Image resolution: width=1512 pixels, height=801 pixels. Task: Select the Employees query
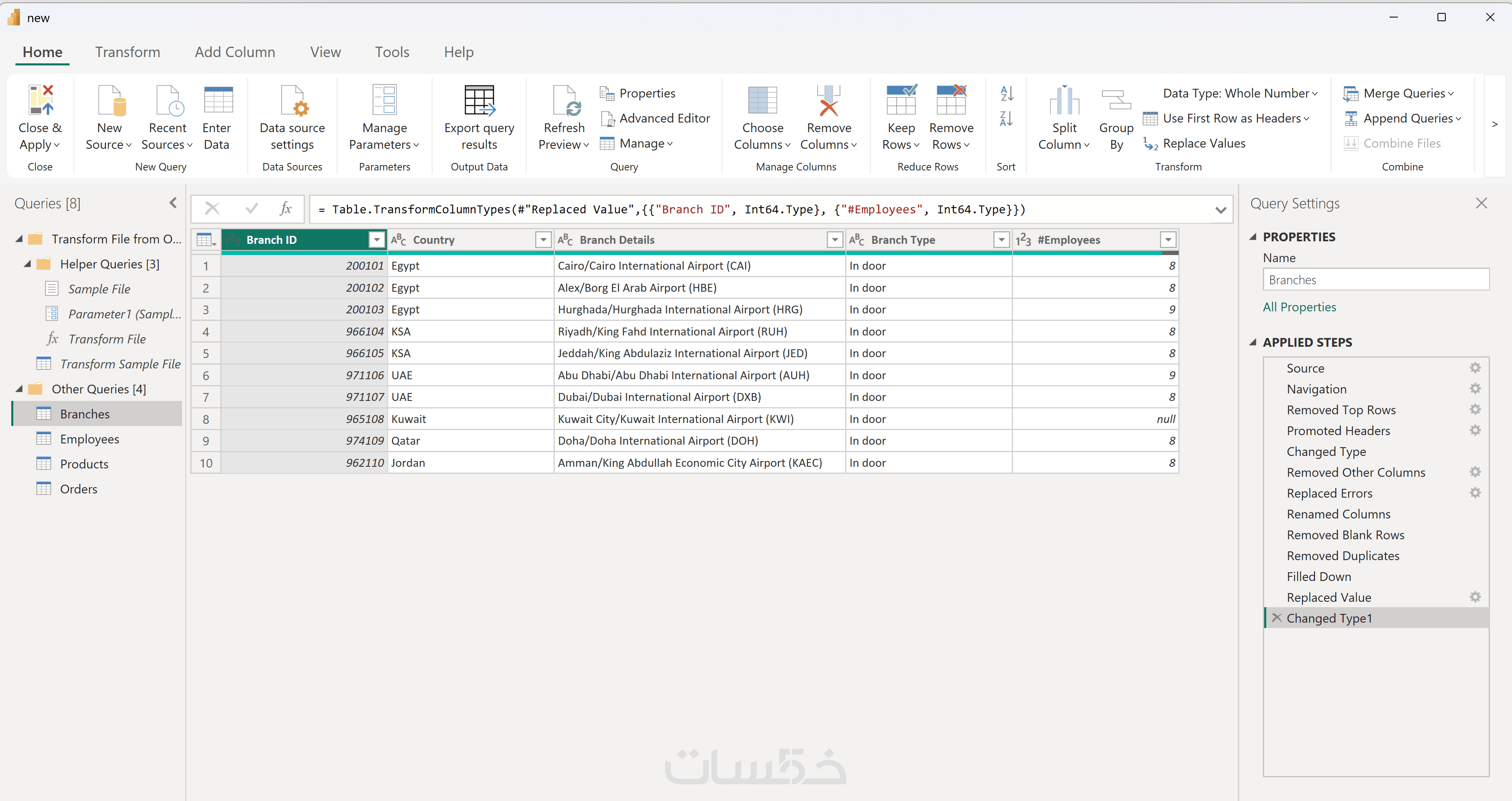pos(89,439)
